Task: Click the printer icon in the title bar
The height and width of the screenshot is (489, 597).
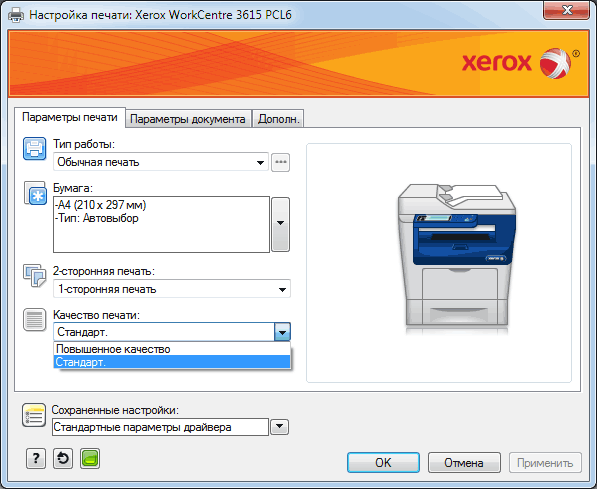Action: (x=16, y=15)
